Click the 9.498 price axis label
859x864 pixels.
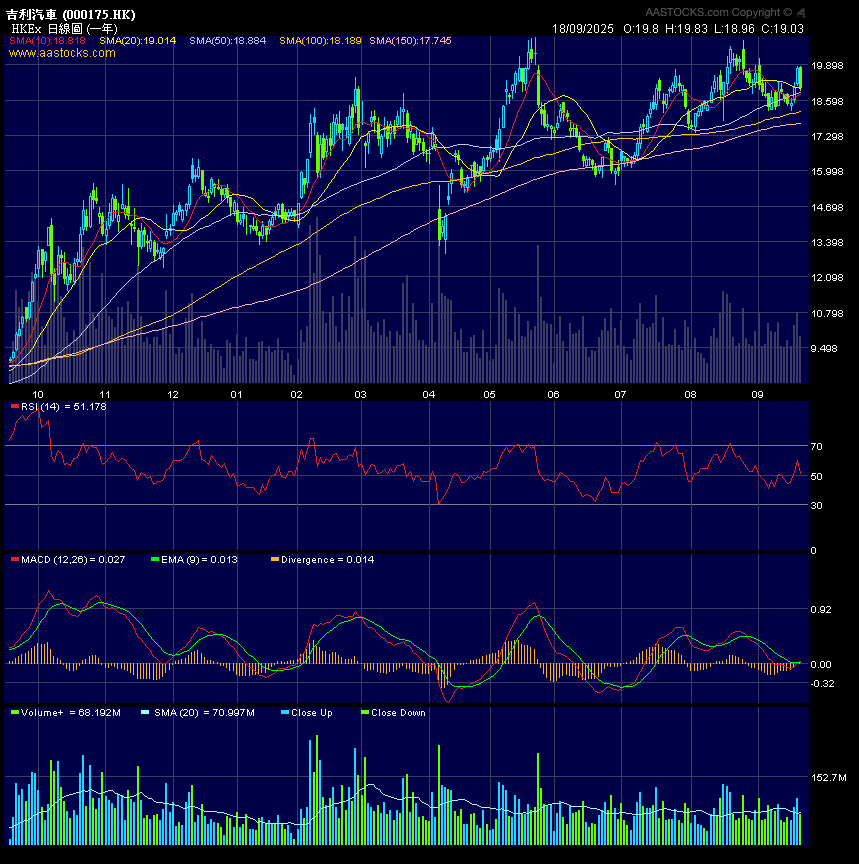click(x=824, y=348)
